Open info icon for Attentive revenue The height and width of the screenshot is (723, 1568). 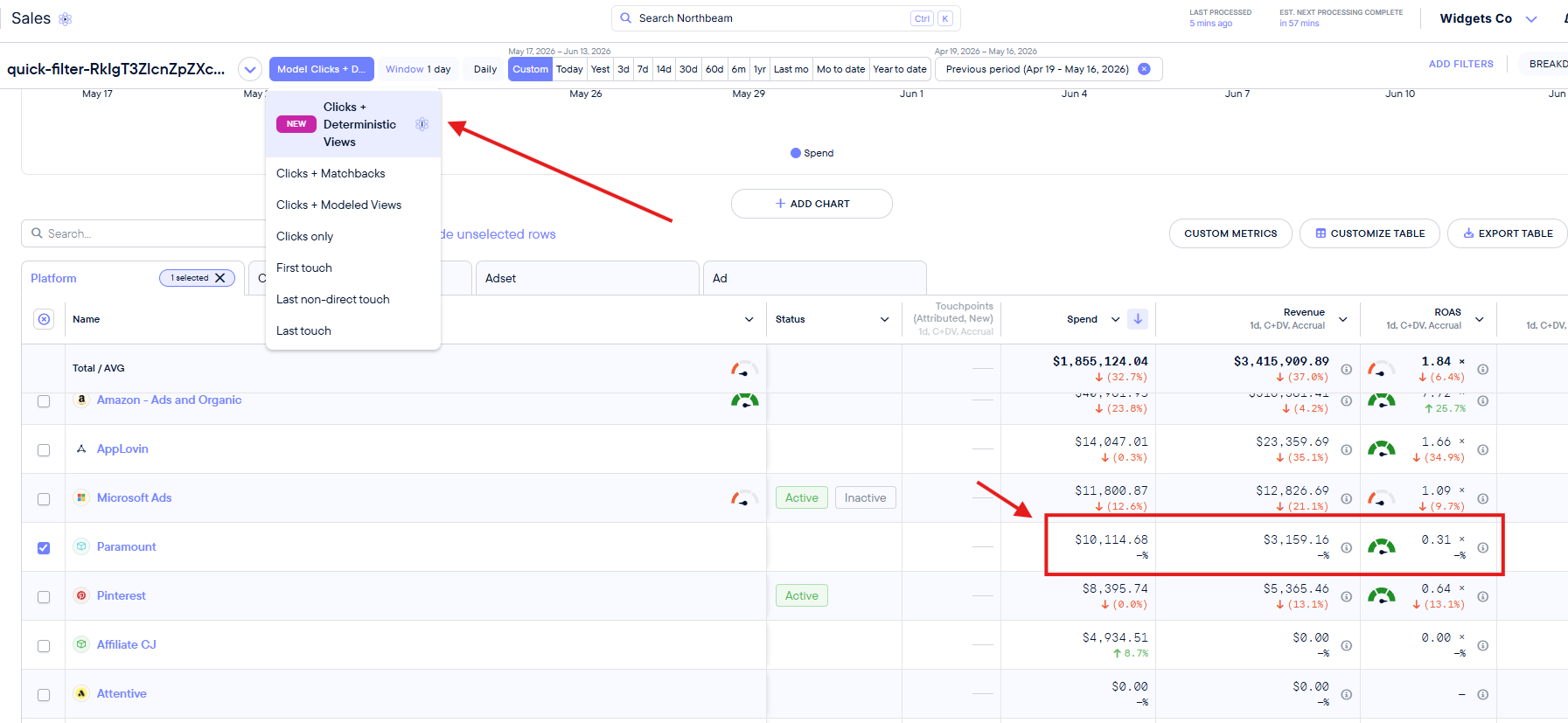[x=1347, y=694]
